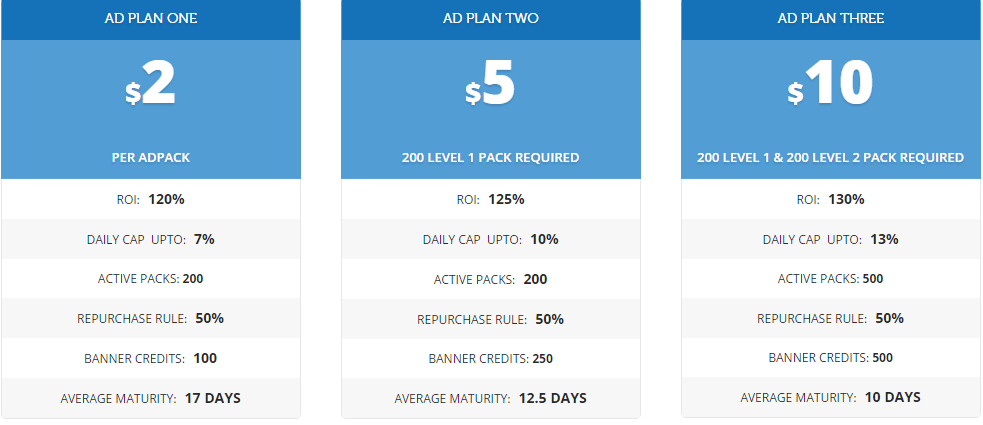Choose the $5 price in plan two
This screenshot has height=425, width=983.
pos(490,88)
